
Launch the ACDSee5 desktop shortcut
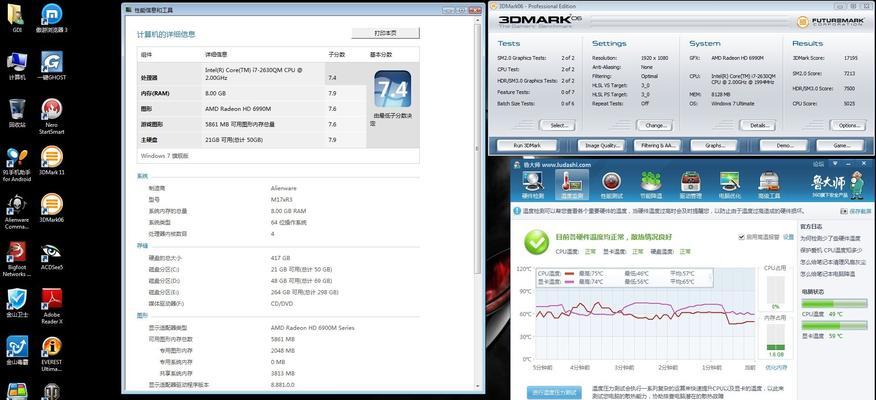click(51, 256)
